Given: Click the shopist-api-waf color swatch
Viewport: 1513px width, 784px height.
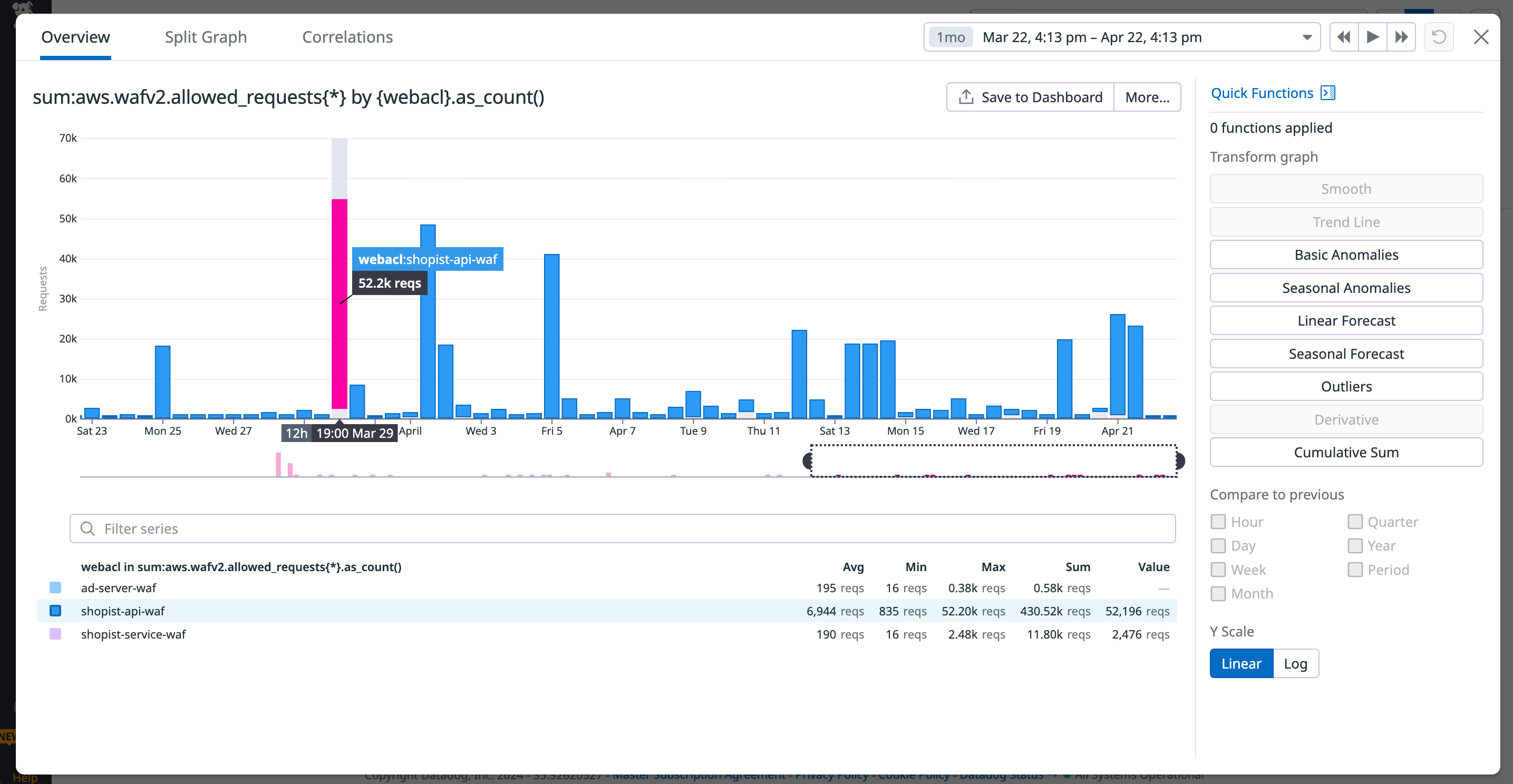Looking at the screenshot, I should point(55,610).
